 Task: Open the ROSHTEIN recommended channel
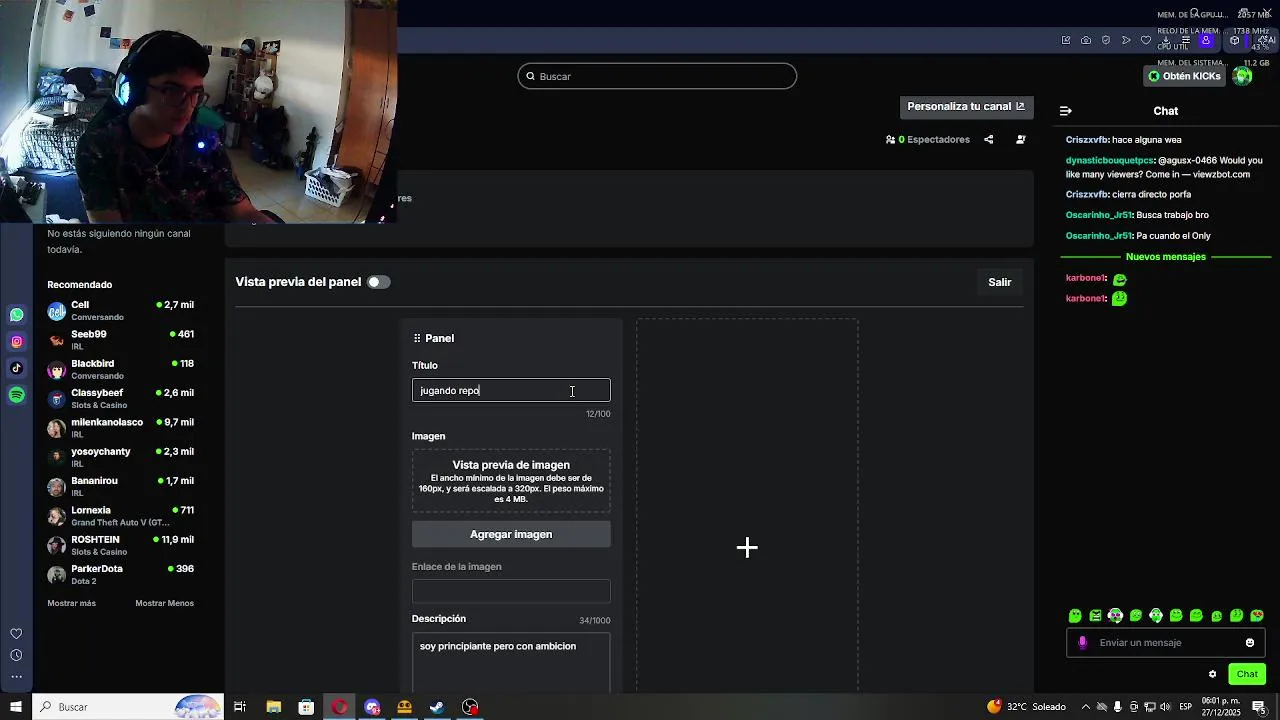click(120, 545)
